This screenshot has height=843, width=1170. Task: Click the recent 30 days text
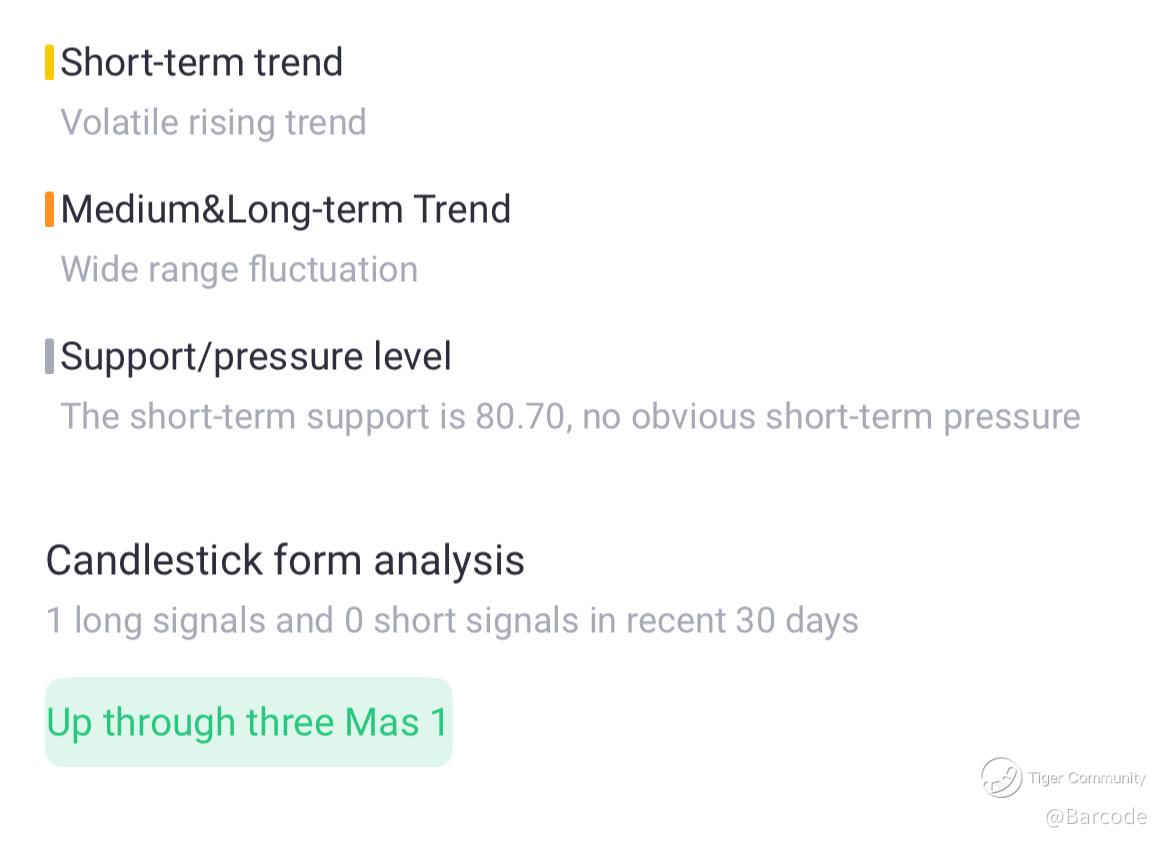click(x=743, y=620)
